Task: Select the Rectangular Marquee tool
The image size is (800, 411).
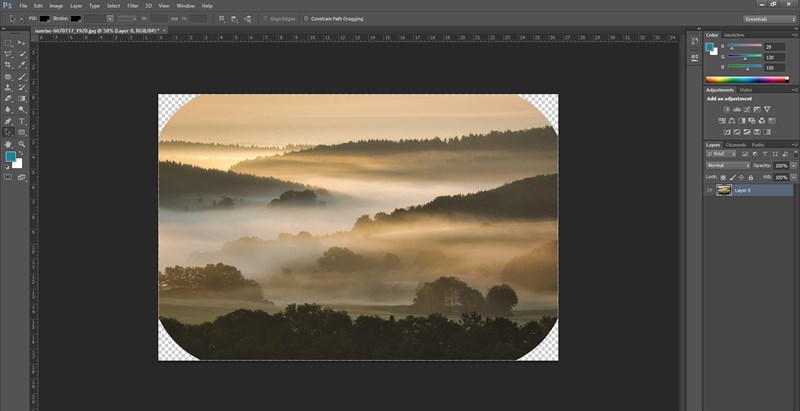Action: click(x=9, y=43)
